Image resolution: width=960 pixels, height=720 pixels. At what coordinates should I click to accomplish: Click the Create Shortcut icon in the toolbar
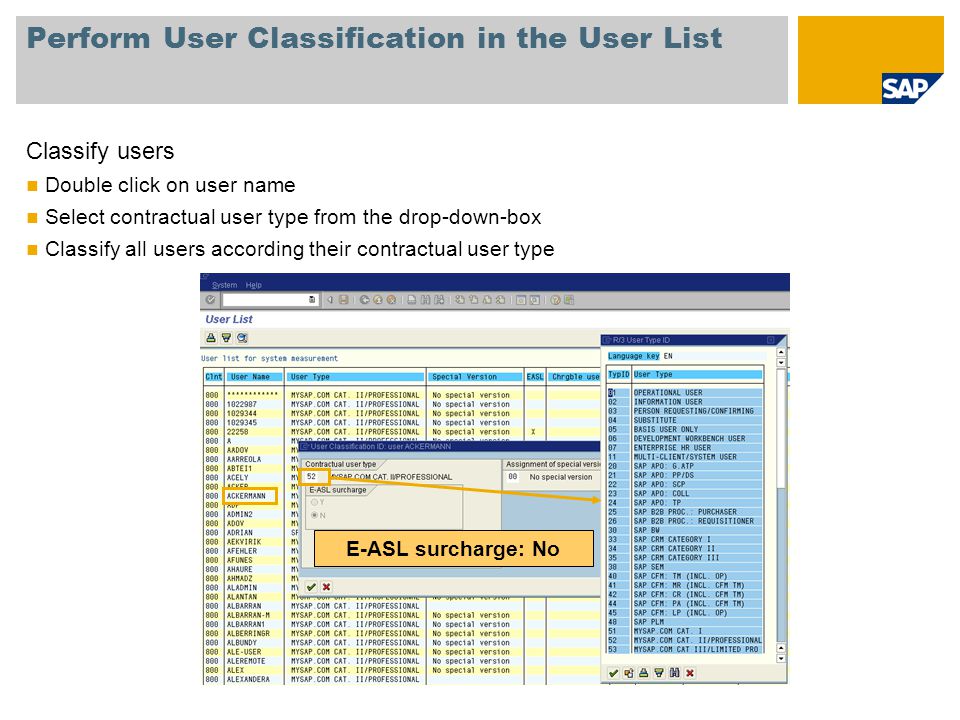[534, 300]
